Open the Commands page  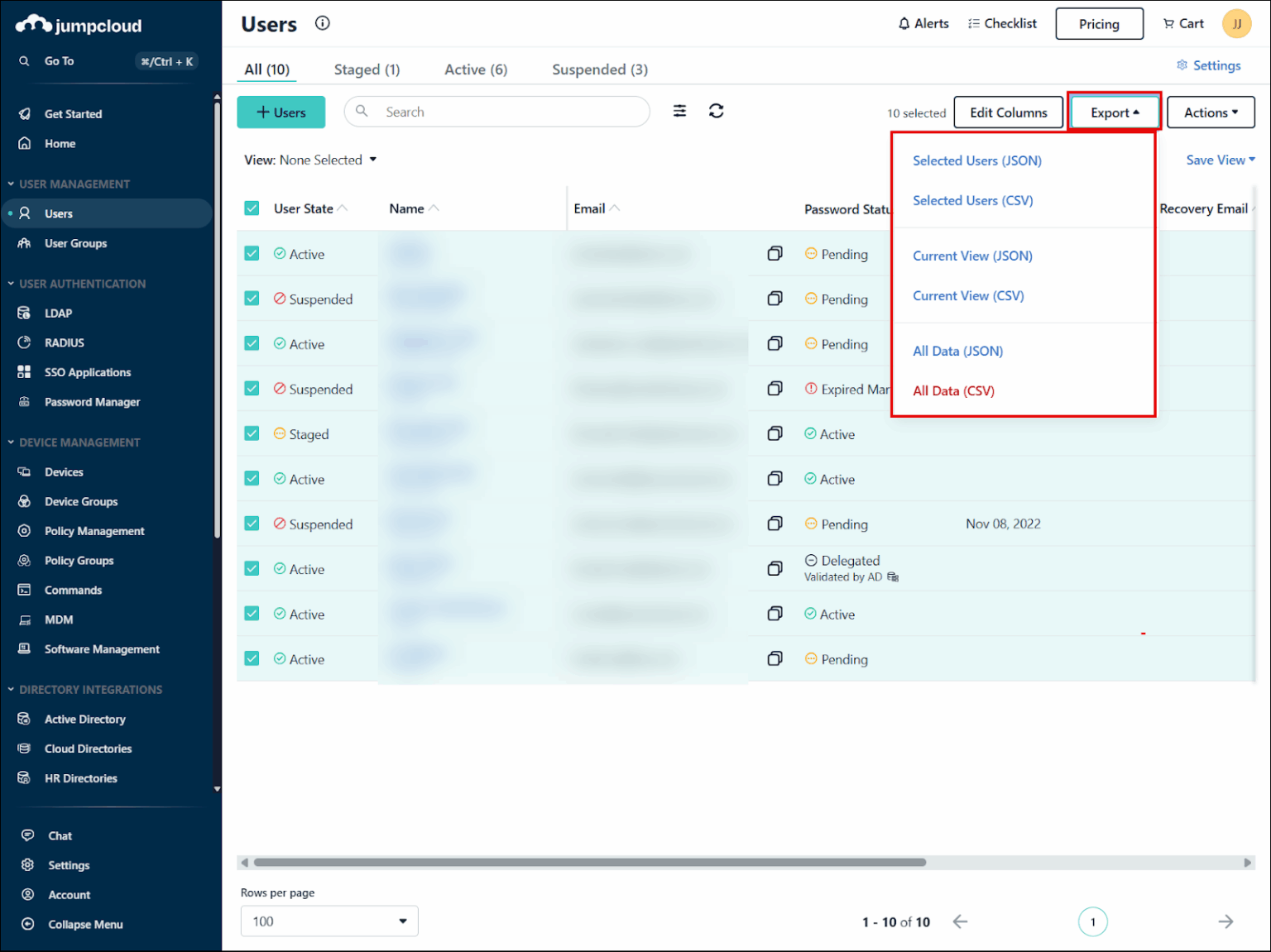pos(73,590)
